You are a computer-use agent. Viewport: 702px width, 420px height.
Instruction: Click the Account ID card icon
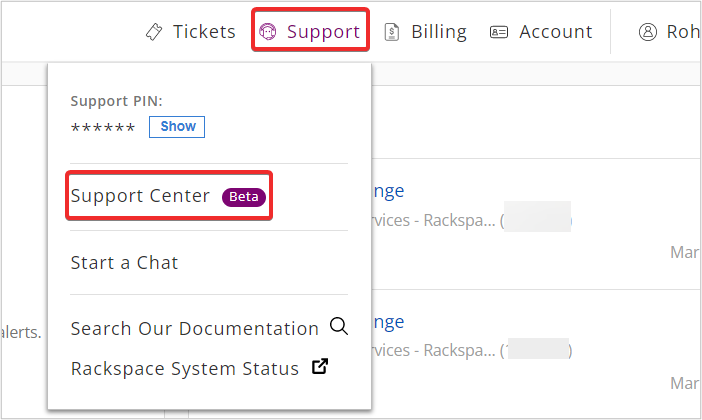coord(499,32)
